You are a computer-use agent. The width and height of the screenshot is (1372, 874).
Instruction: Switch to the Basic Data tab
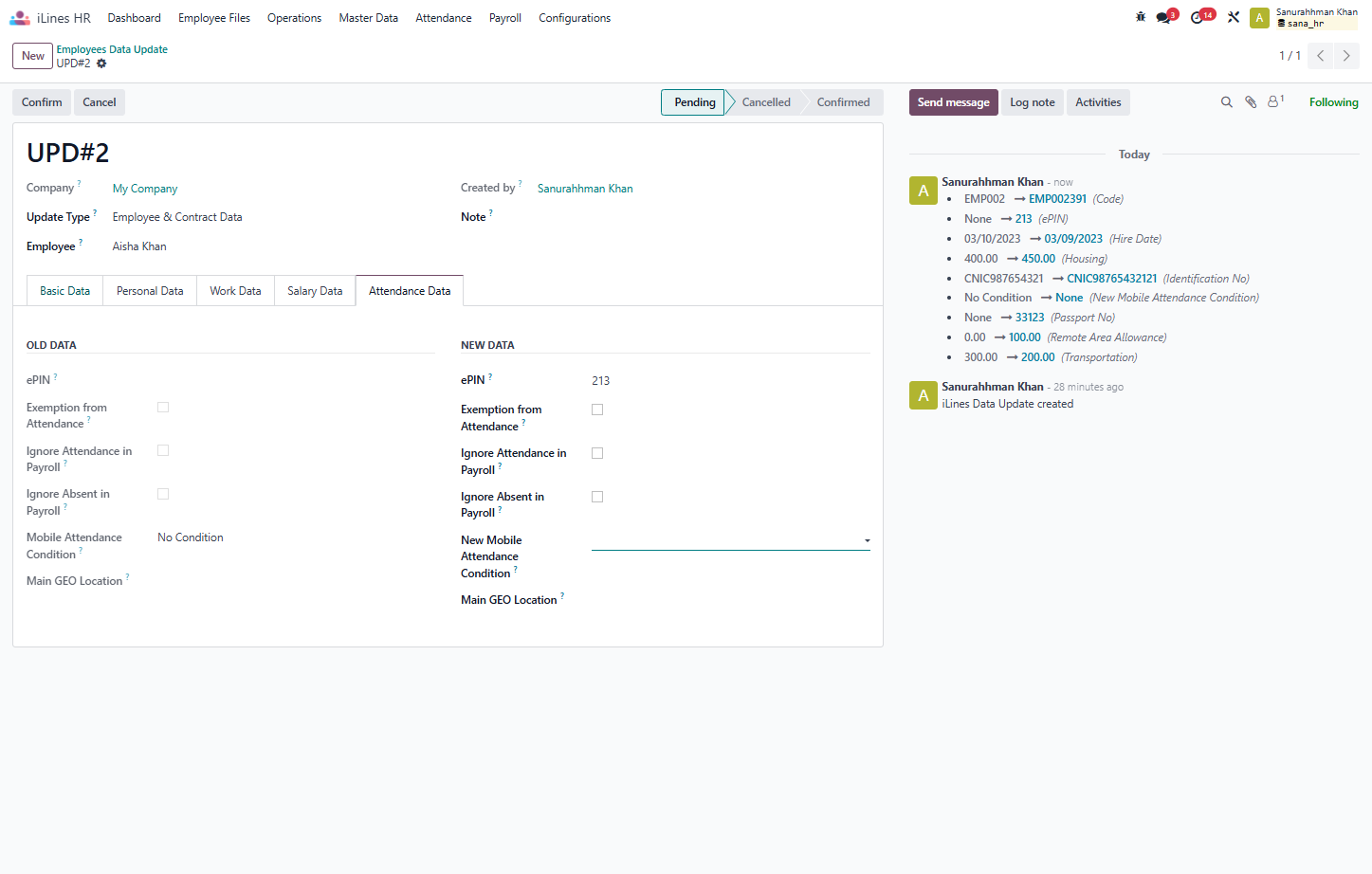tap(64, 291)
